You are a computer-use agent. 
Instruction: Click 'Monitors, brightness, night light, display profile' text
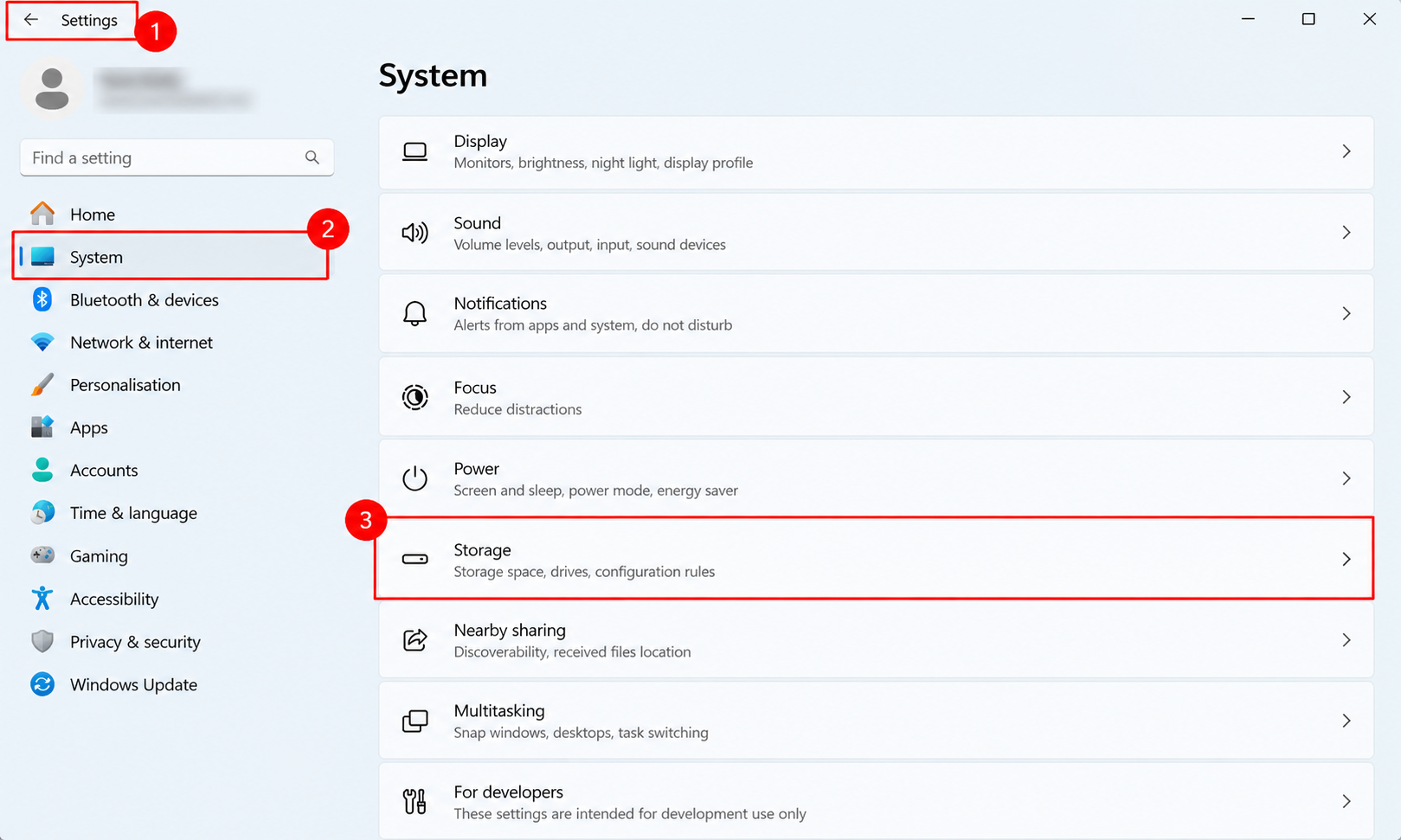point(603,163)
